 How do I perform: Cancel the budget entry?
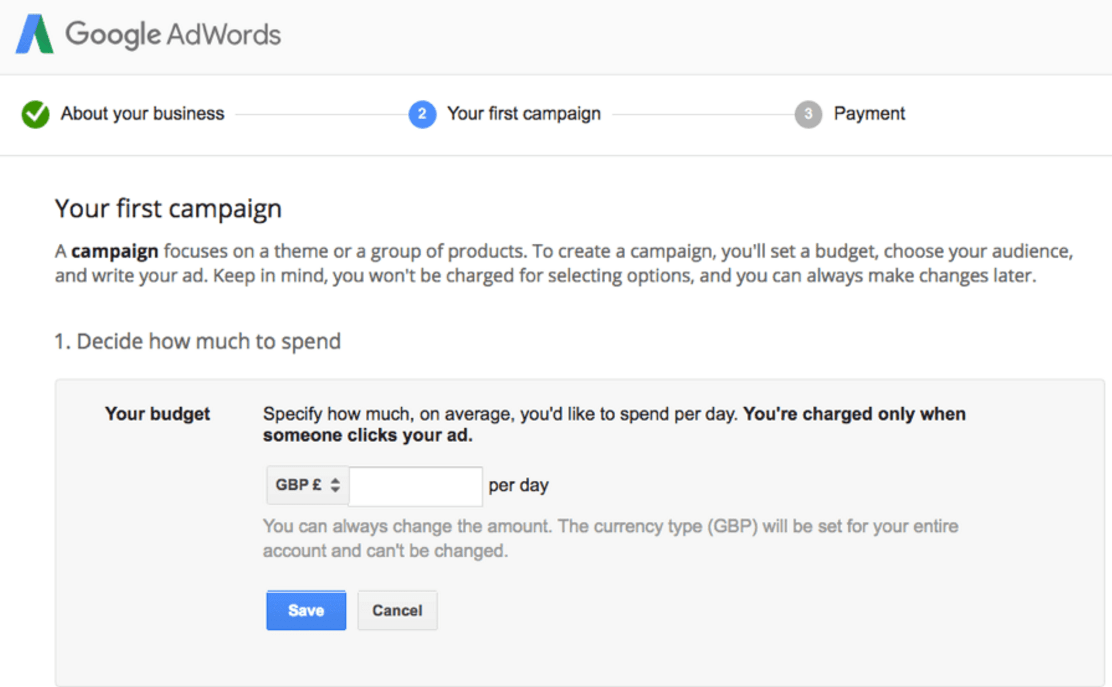(x=397, y=610)
